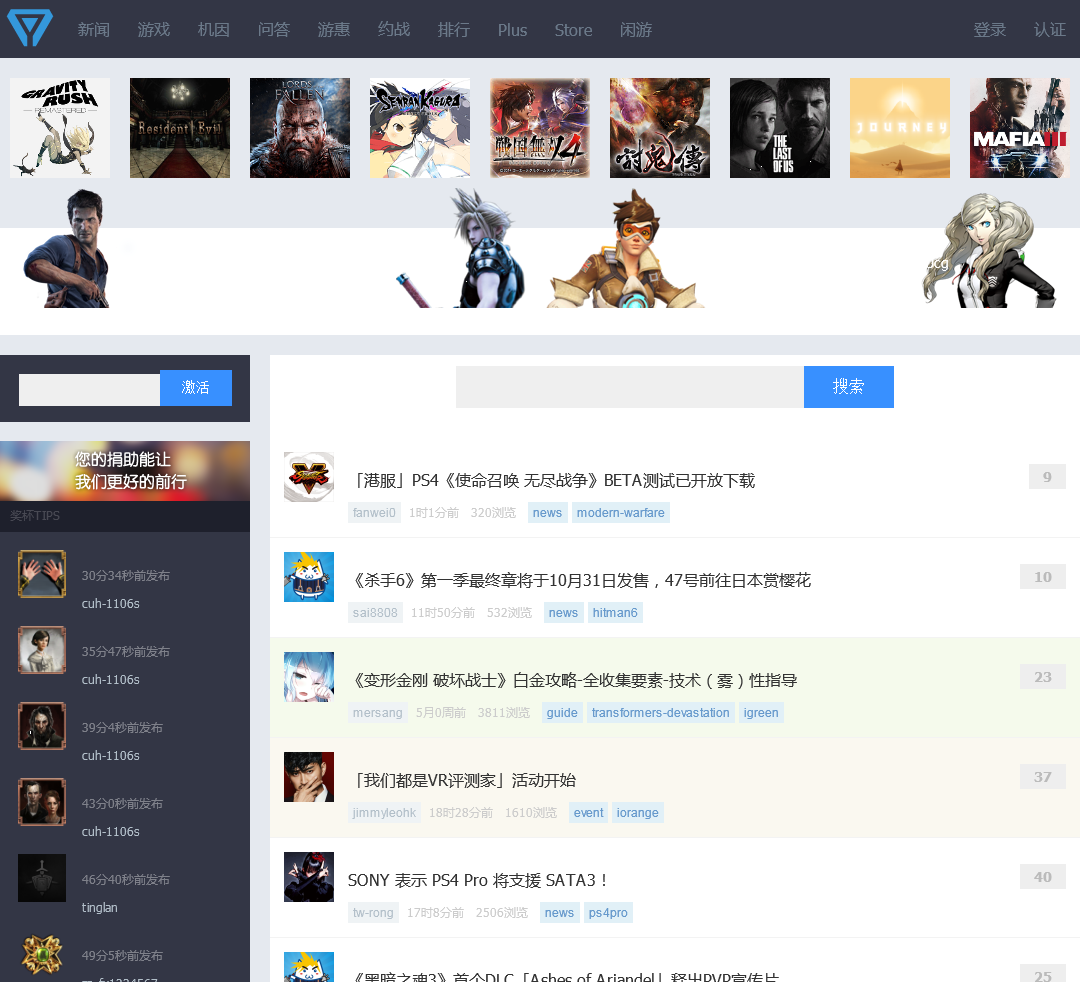Open the donation banner 您的捐助能让我们更好的前行
Viewport: 1080px width, 982px height.
(125, 471)
